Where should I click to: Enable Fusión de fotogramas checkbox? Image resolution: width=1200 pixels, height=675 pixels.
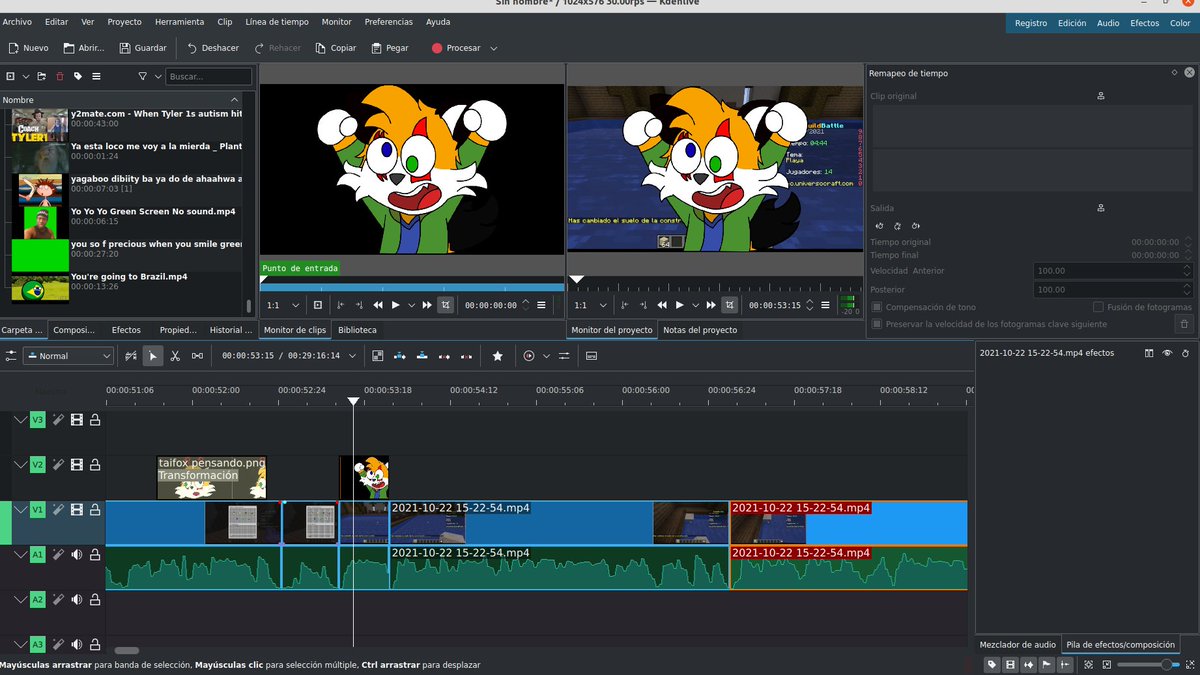tap(1098, 307)
